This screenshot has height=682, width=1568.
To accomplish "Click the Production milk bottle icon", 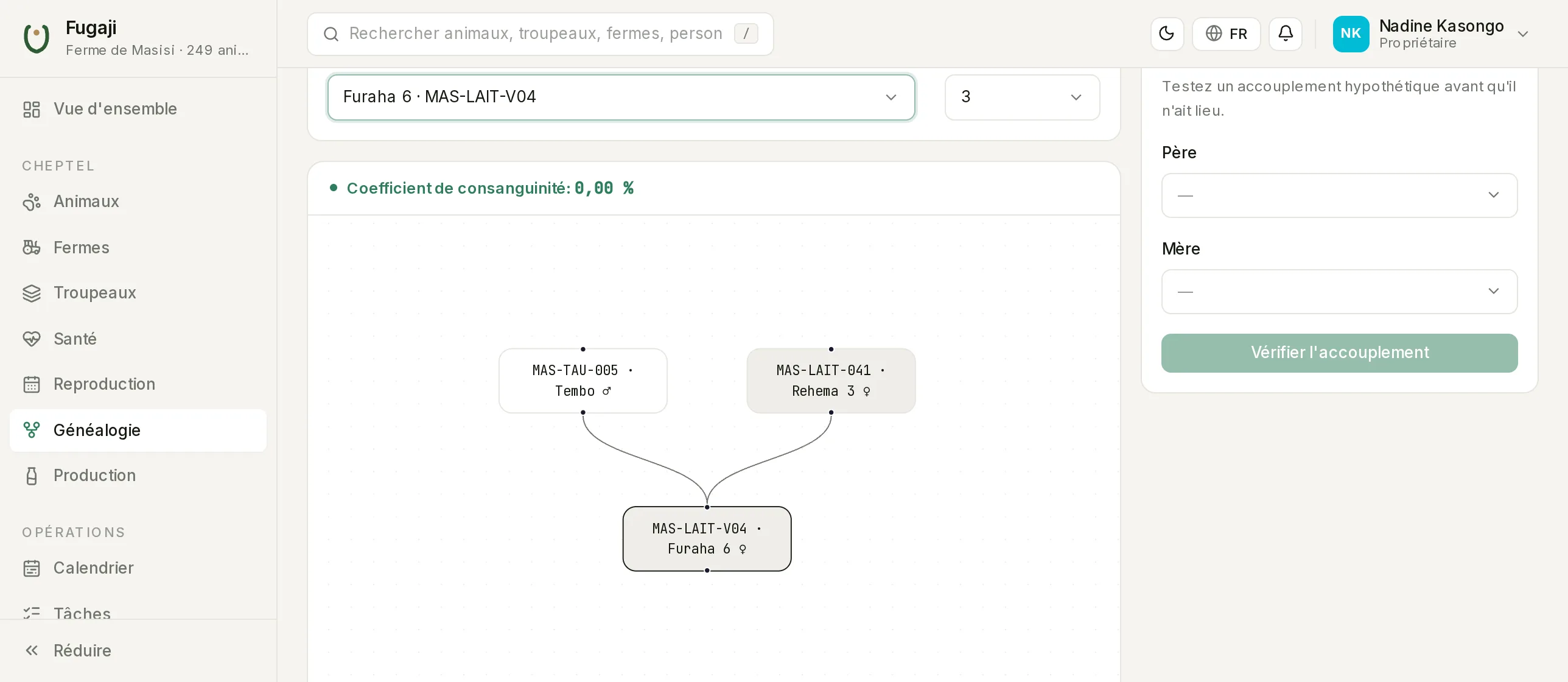I will point(32,476).
